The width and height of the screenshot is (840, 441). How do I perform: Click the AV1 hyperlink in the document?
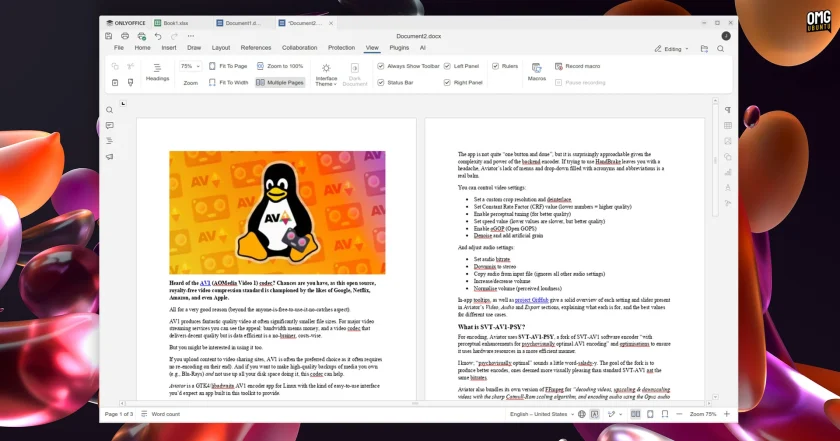pyautogui.click(x=205, y=283)
